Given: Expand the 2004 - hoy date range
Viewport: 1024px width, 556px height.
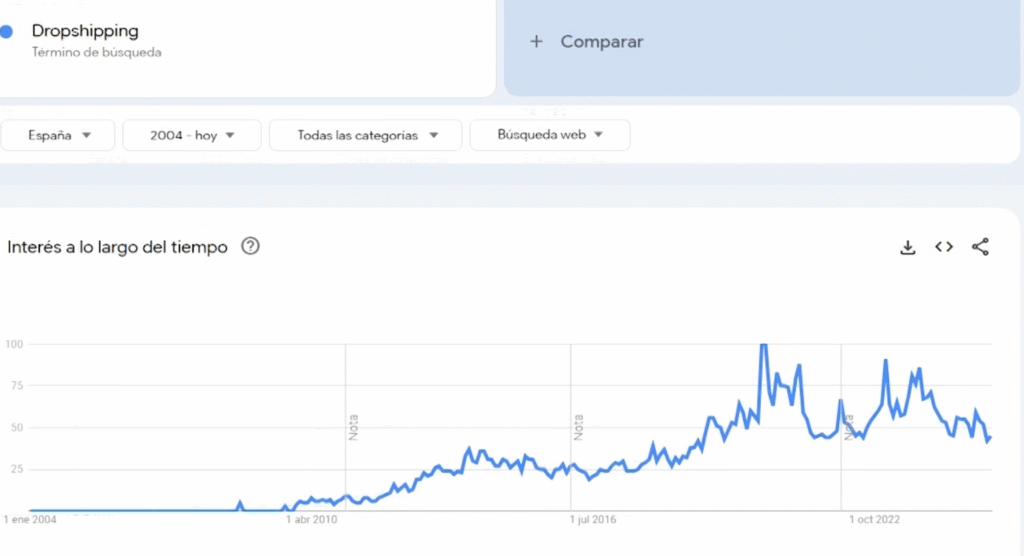Looking at the screenshot, I should (x=192, y=135).
